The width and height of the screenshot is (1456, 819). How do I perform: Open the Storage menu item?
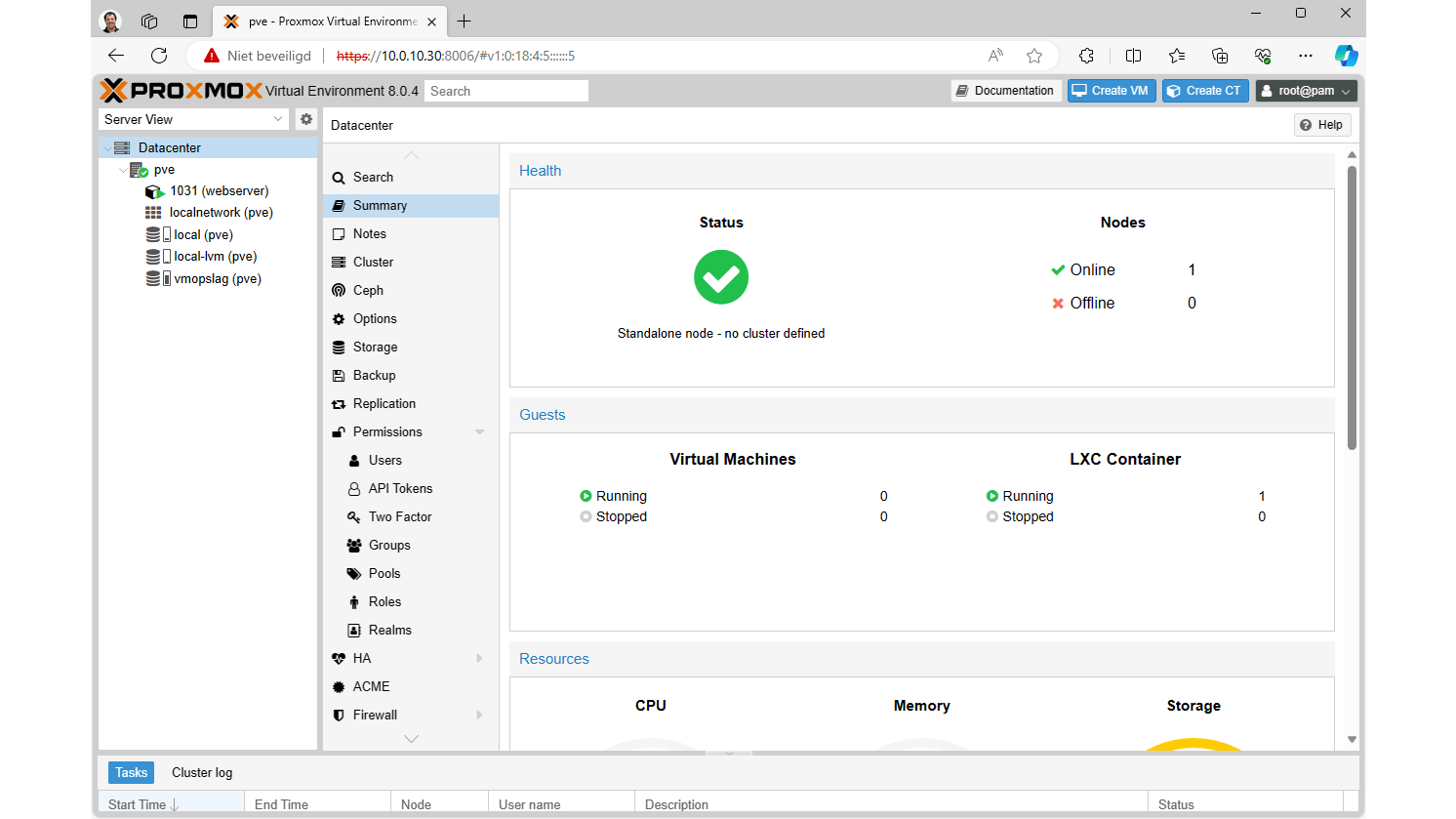[410, 348]
